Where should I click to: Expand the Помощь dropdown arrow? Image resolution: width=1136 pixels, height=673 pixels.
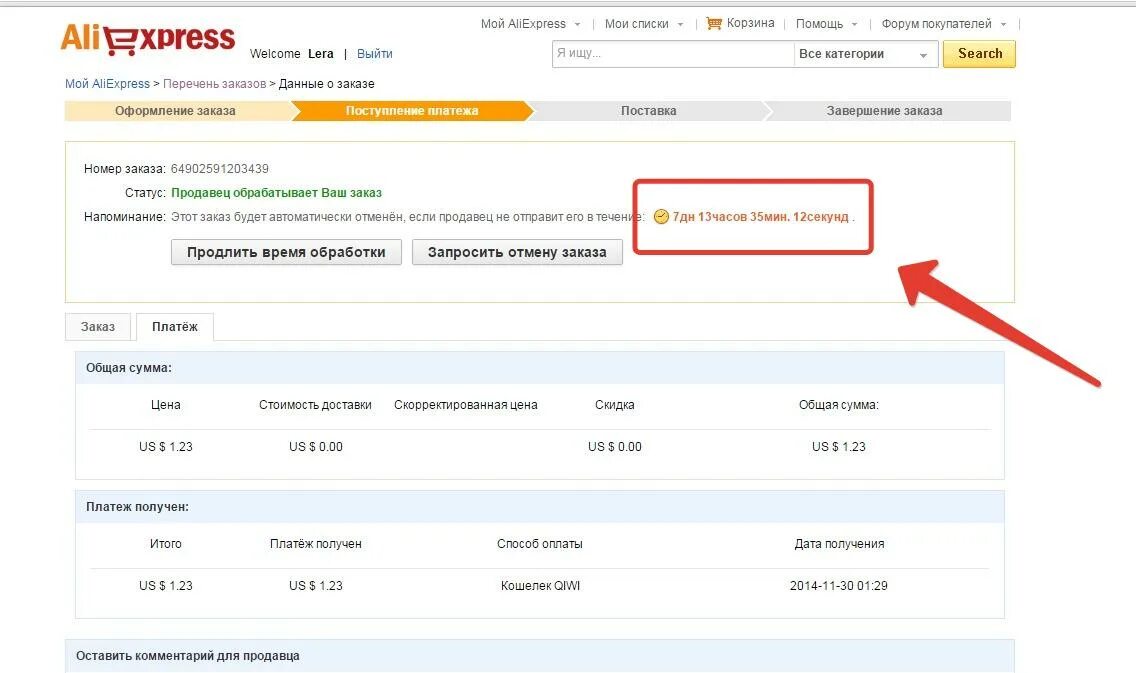tap(854, 25)
